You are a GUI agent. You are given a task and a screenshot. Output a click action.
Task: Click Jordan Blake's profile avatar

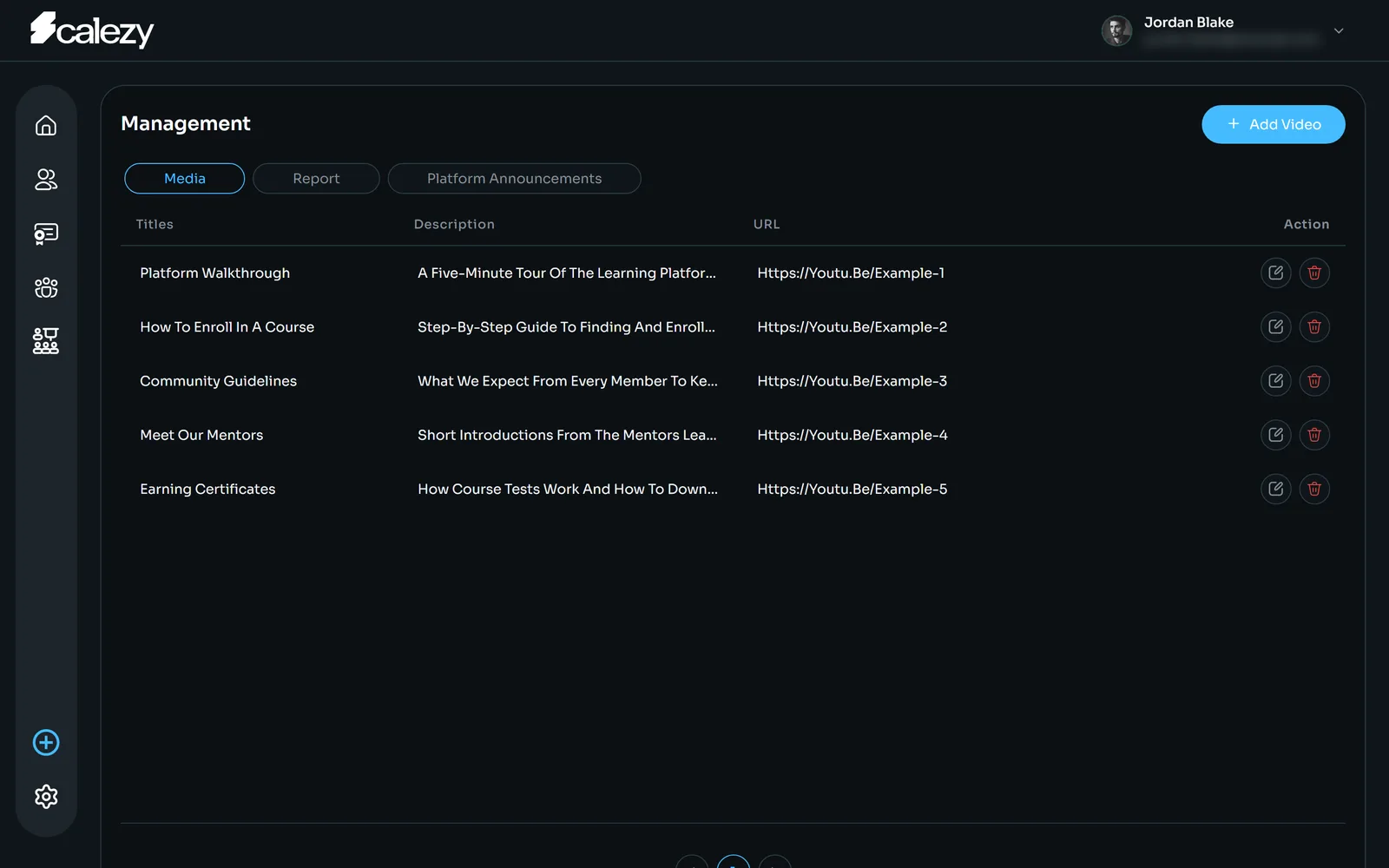1116,30
